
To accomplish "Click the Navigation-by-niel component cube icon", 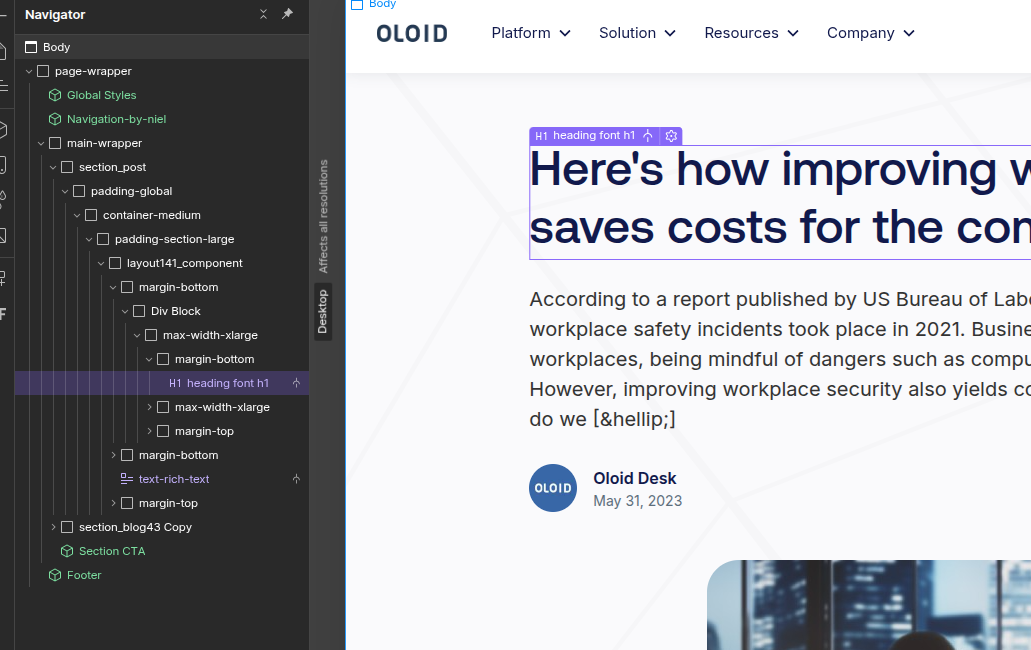I will tap(55, 119).
